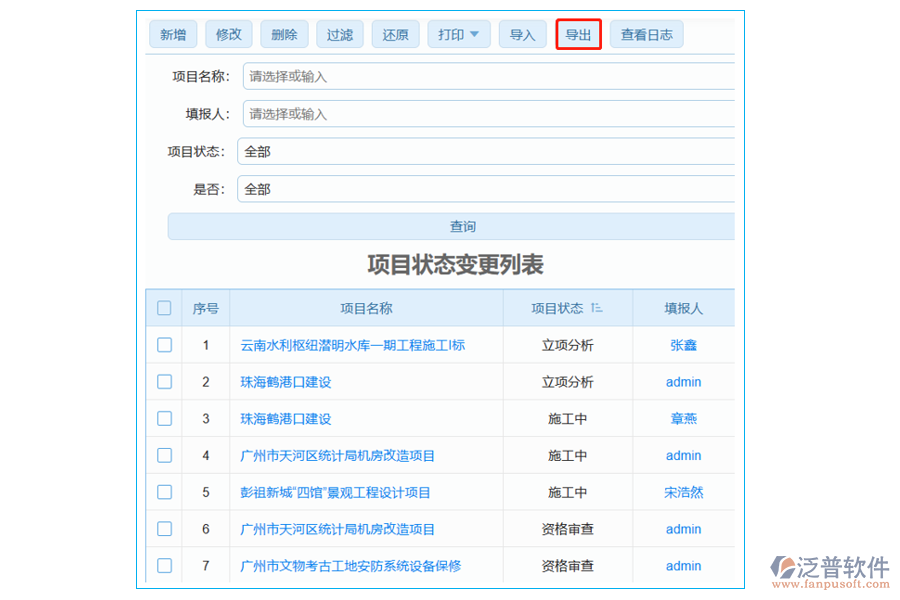This screenshot has height=600, width=900.
Task: Click 删除 to remove selected records
Action: tap(284, 33)
